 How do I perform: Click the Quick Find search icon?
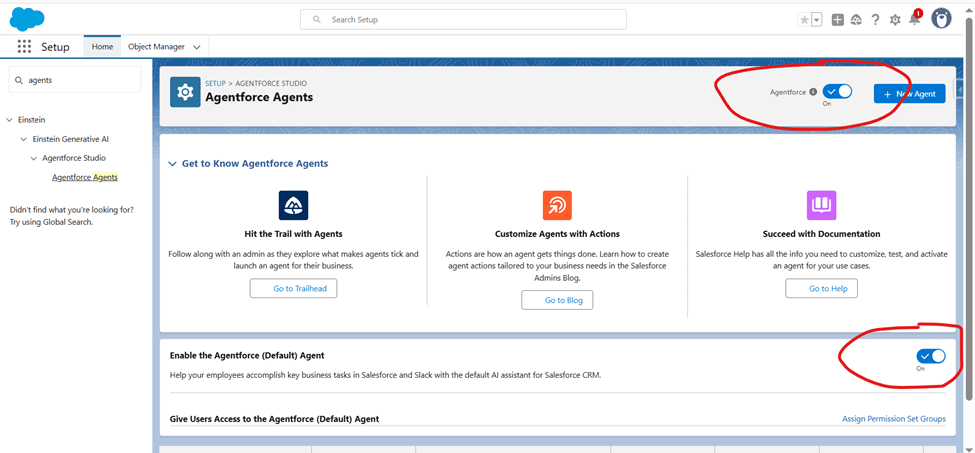(x=19, y=80)
